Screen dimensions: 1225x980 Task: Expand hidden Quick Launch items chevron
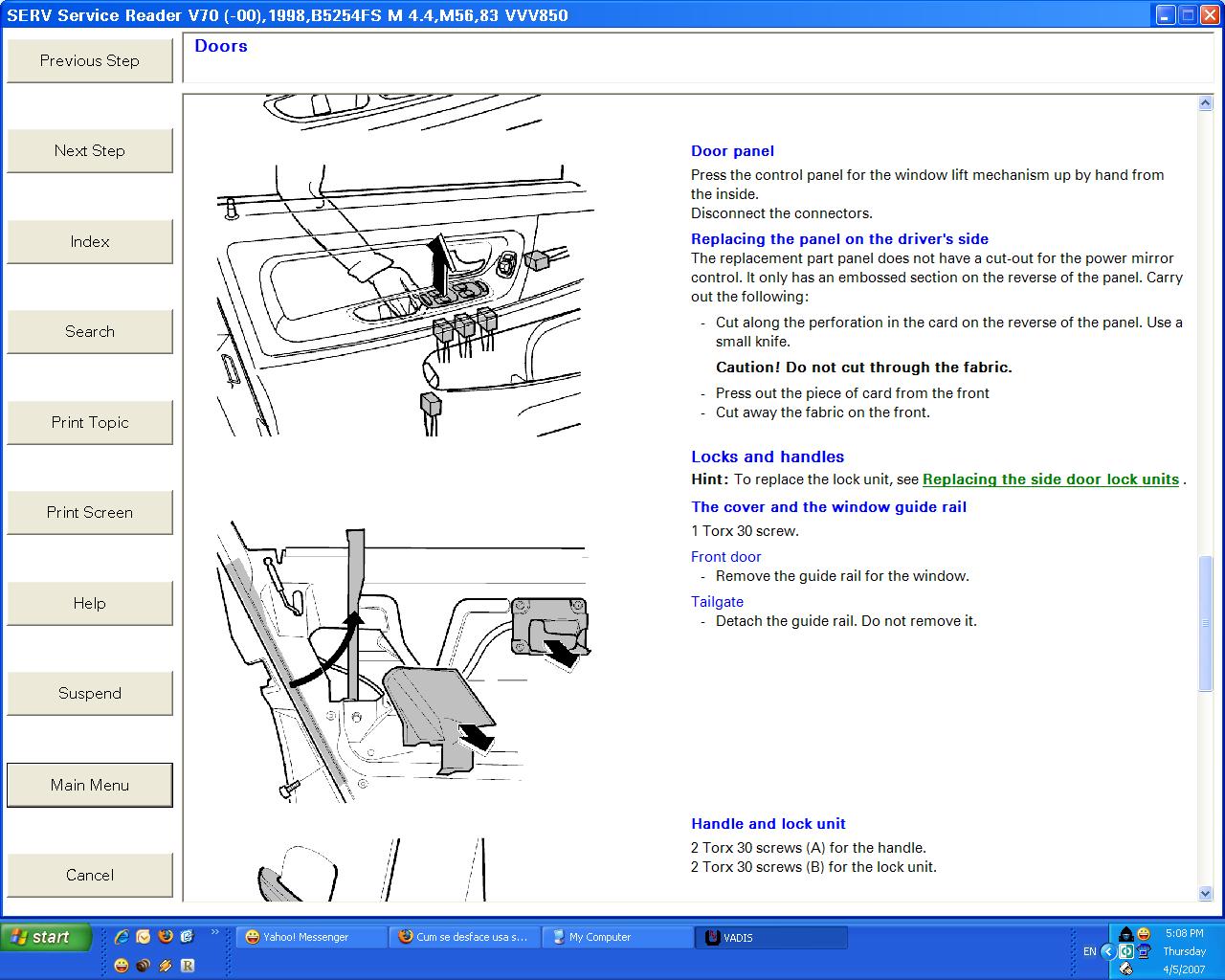click(x=215, y=931)
